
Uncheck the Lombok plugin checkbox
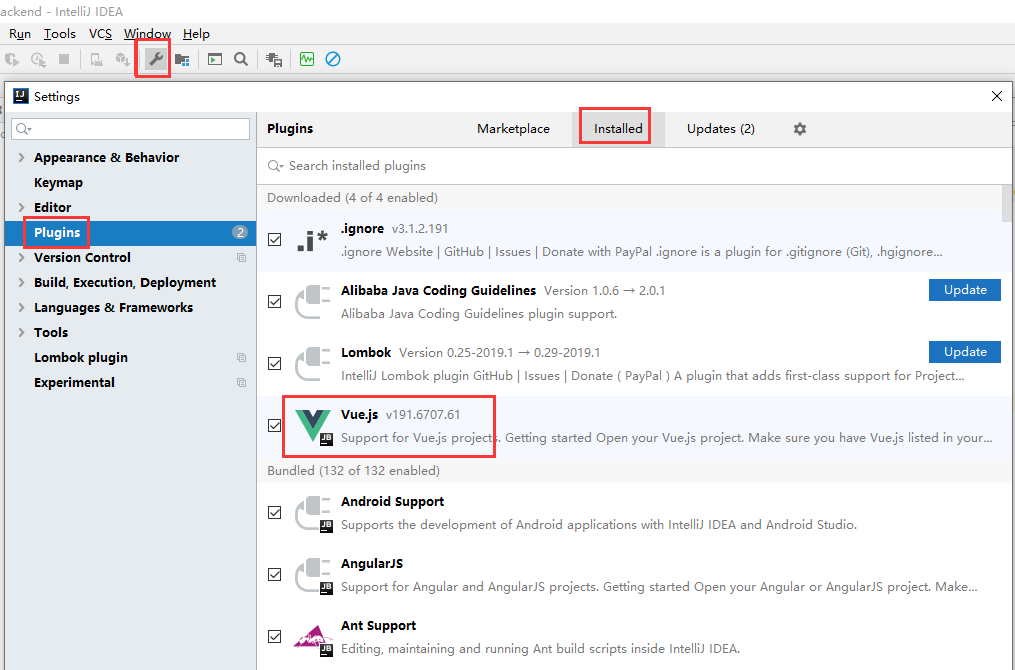(274, 364)
